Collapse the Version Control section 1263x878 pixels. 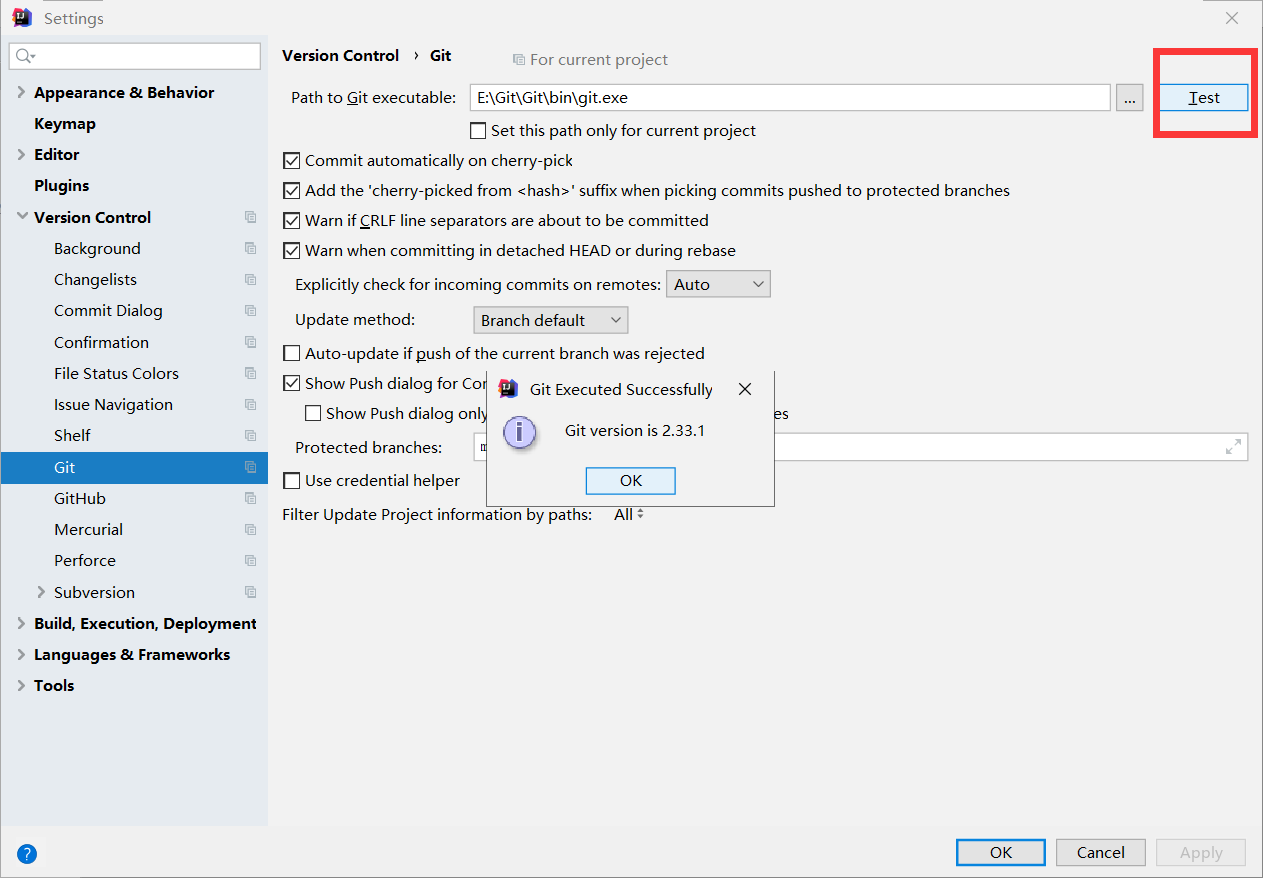click(x=22, y=217)
